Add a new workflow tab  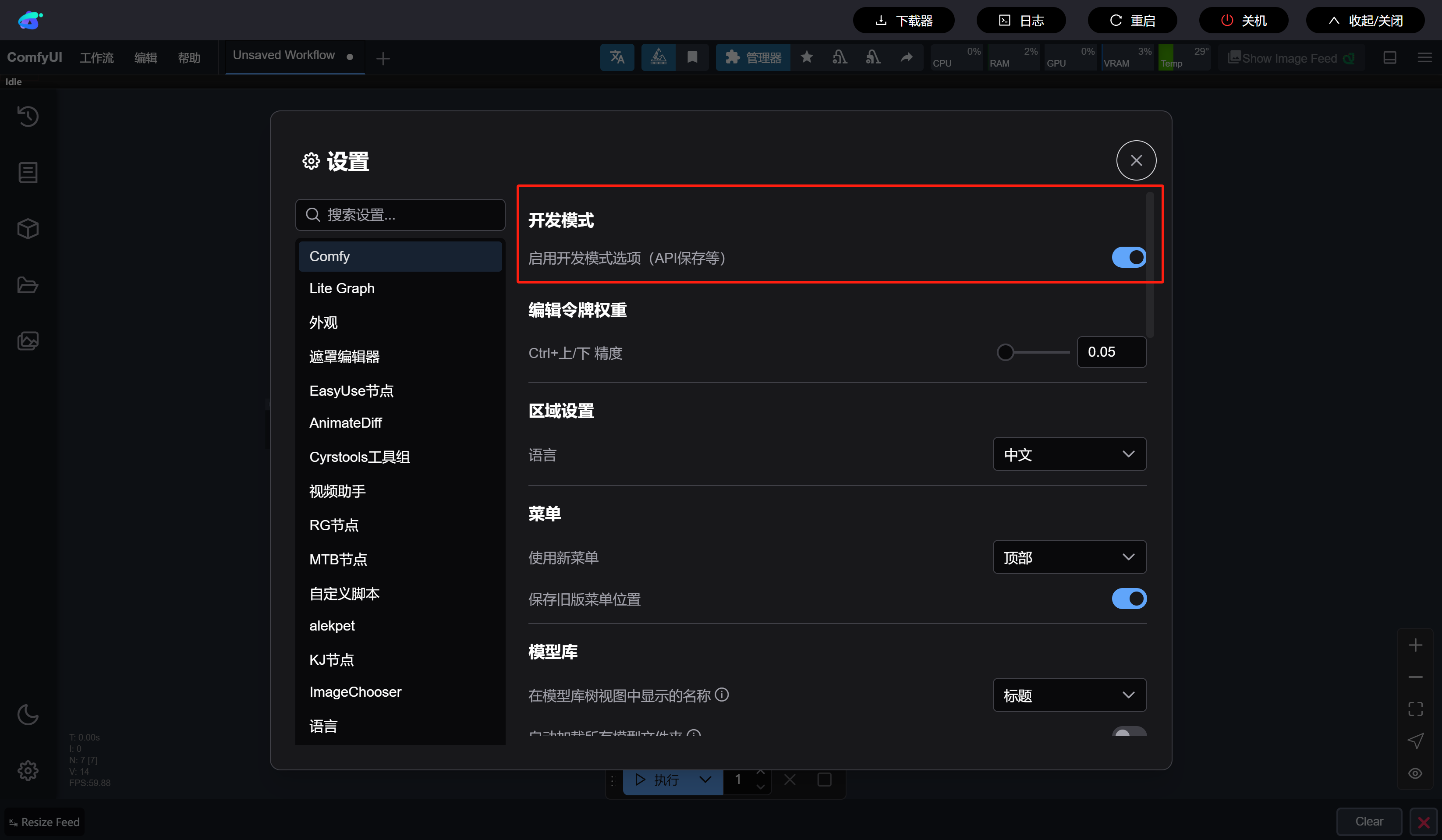click(383, 58)
